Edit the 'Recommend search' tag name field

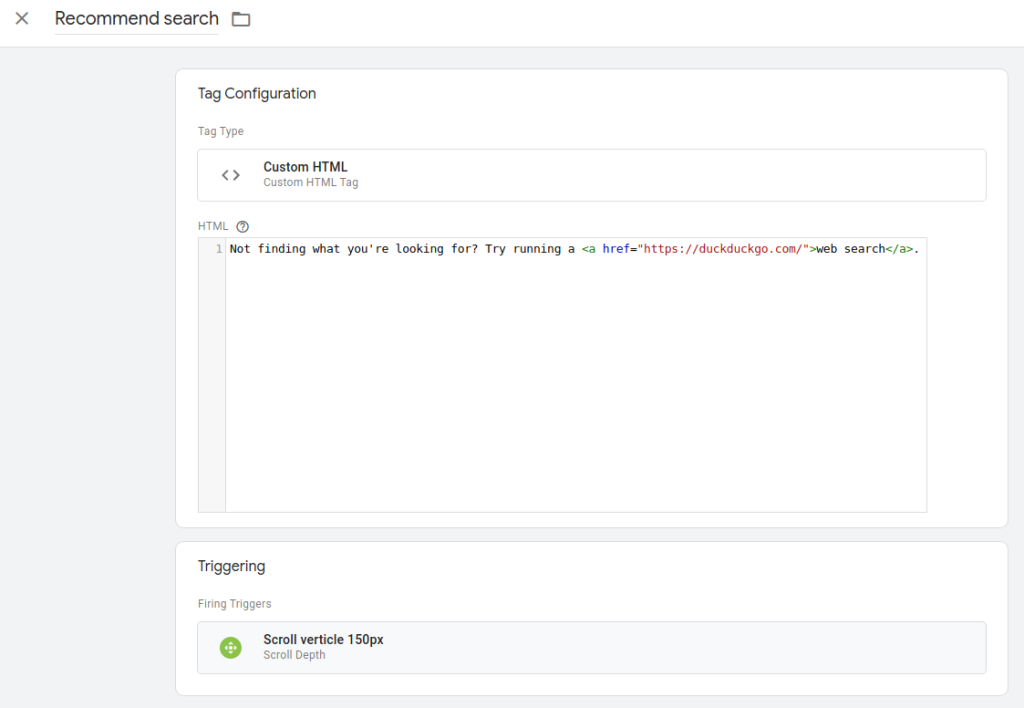136,19
